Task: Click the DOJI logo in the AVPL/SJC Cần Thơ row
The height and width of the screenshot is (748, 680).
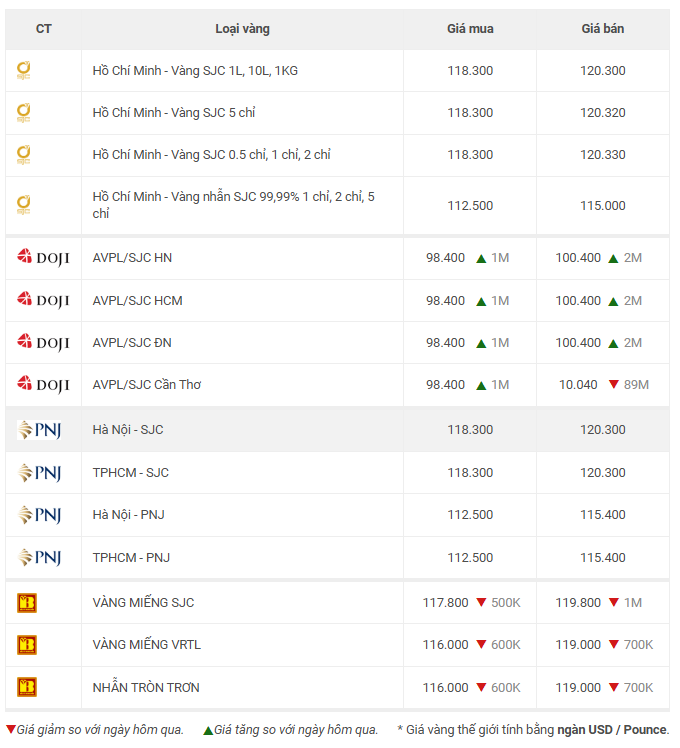Action: [43, 384]
